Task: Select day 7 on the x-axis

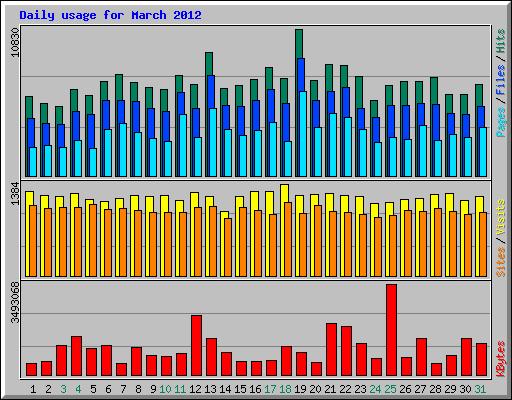Action: click(x=123, y=389)
